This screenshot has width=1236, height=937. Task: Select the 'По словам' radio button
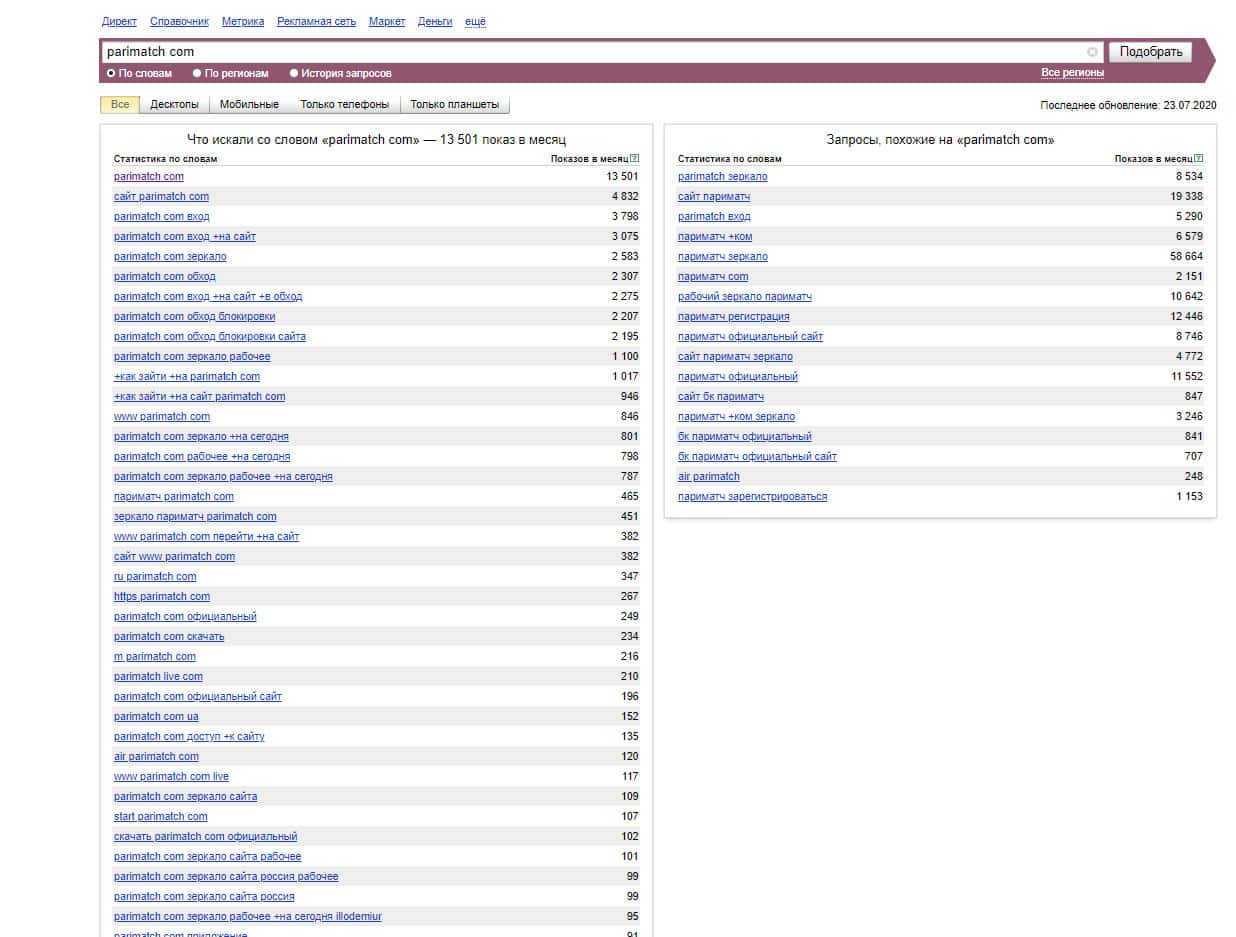(x=111, y=73)
